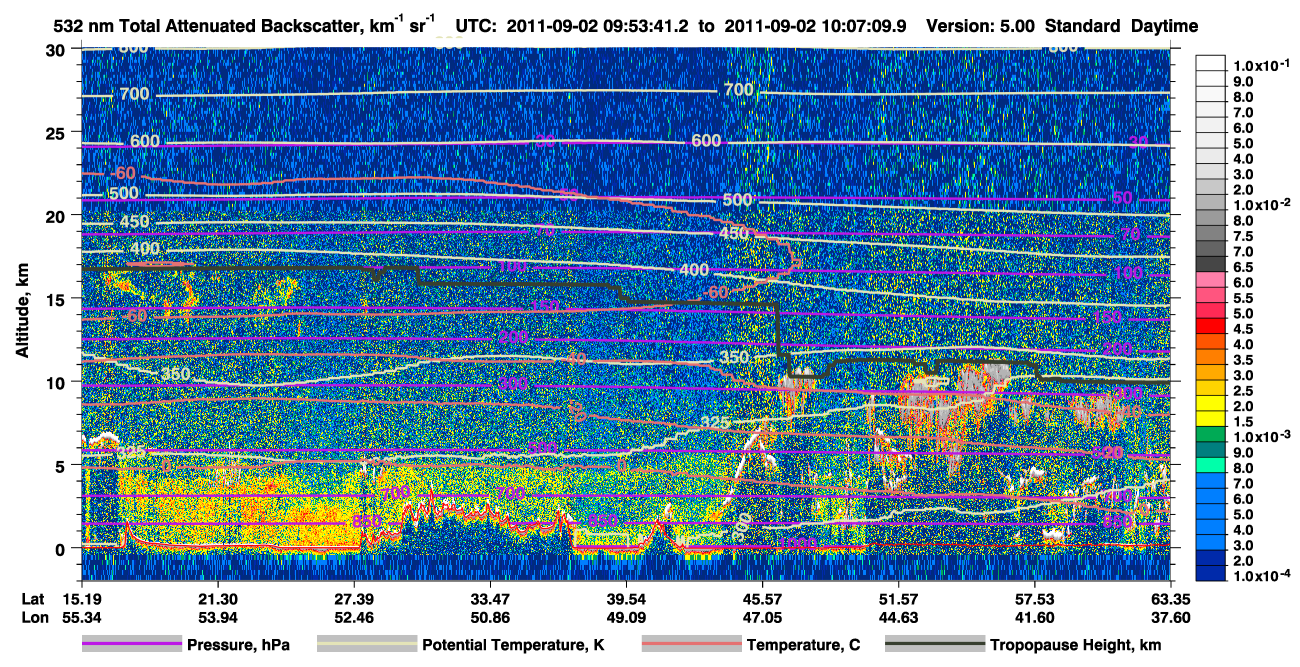Click the "Temperature, C" legend label
The width and height of the screenshot is (1300, 667).
(x=804, y=646)
